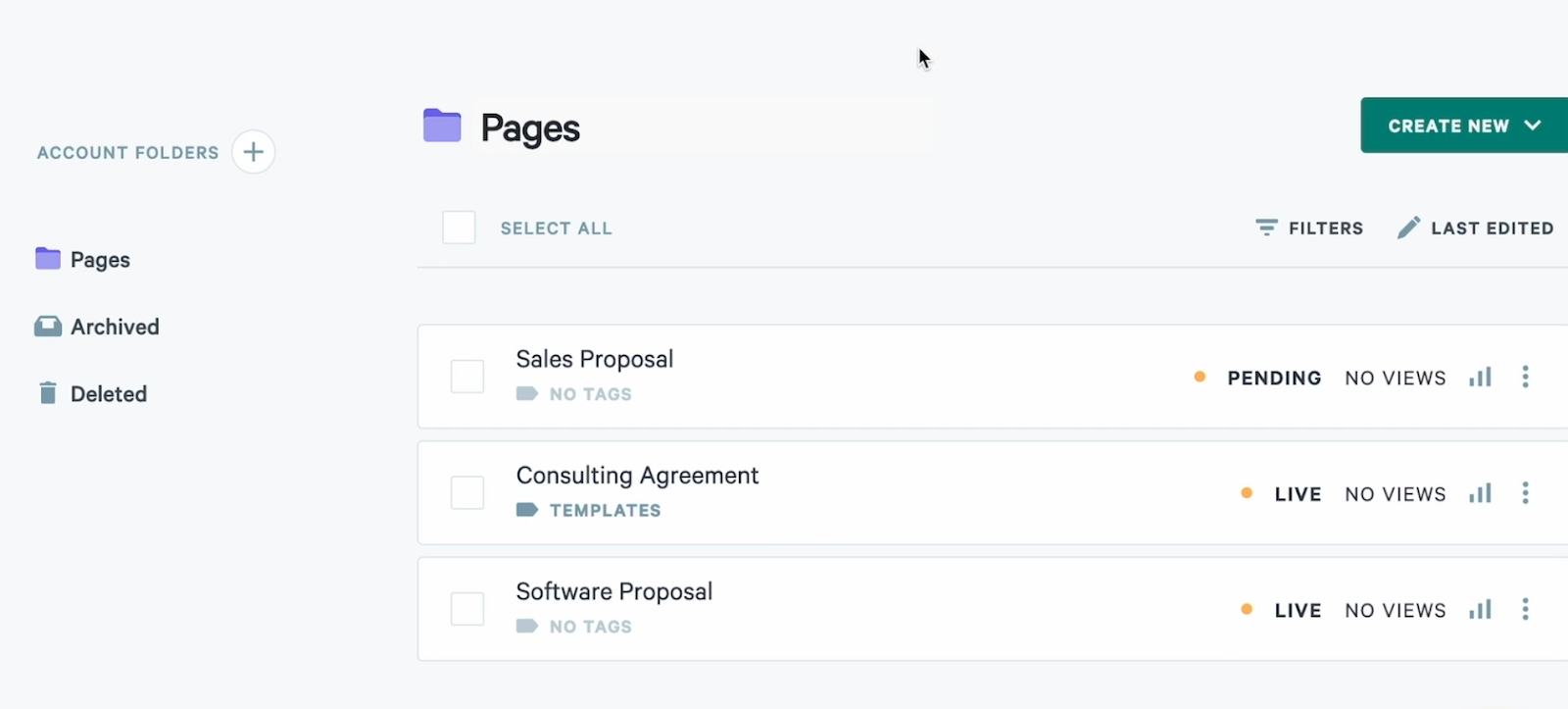The width and height of the screenshot is (1568, 709).
Task: Tick the Sales Proposal checkbox
Action: click(x=467, y=377)
